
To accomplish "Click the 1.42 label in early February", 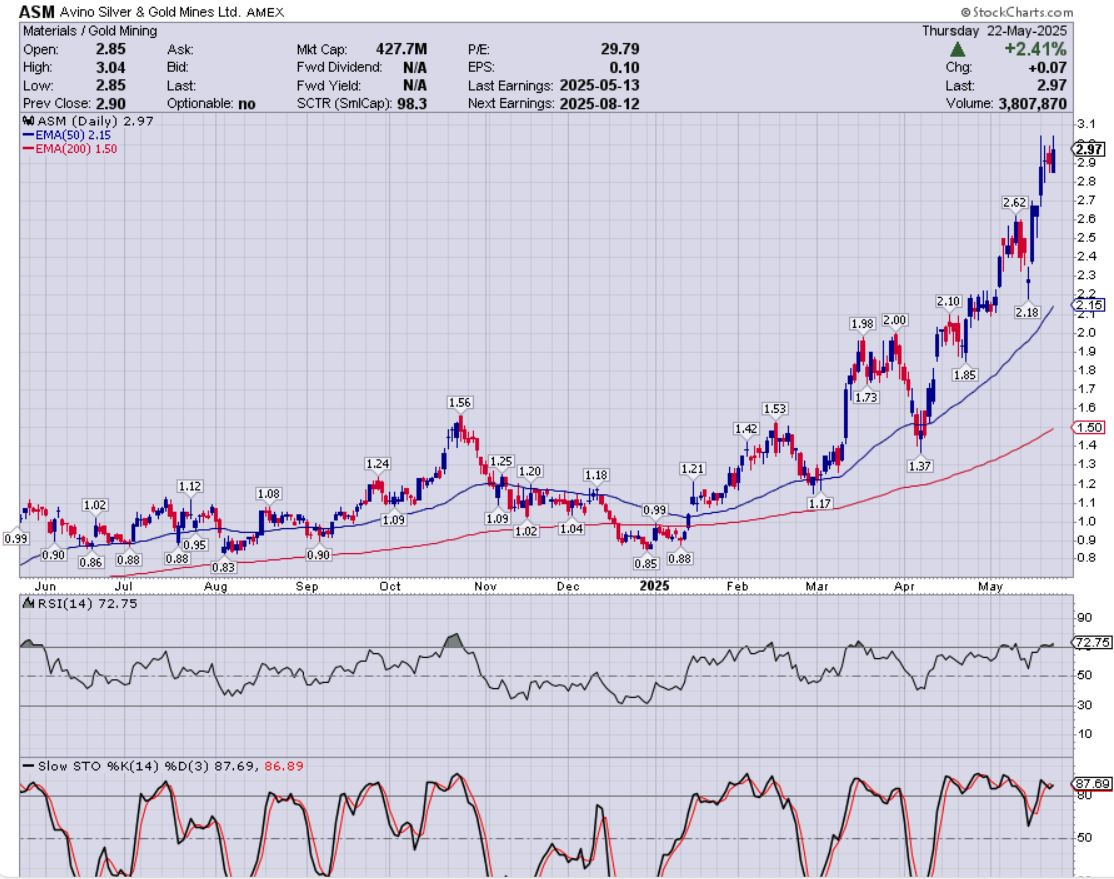I will pos(746,428).
